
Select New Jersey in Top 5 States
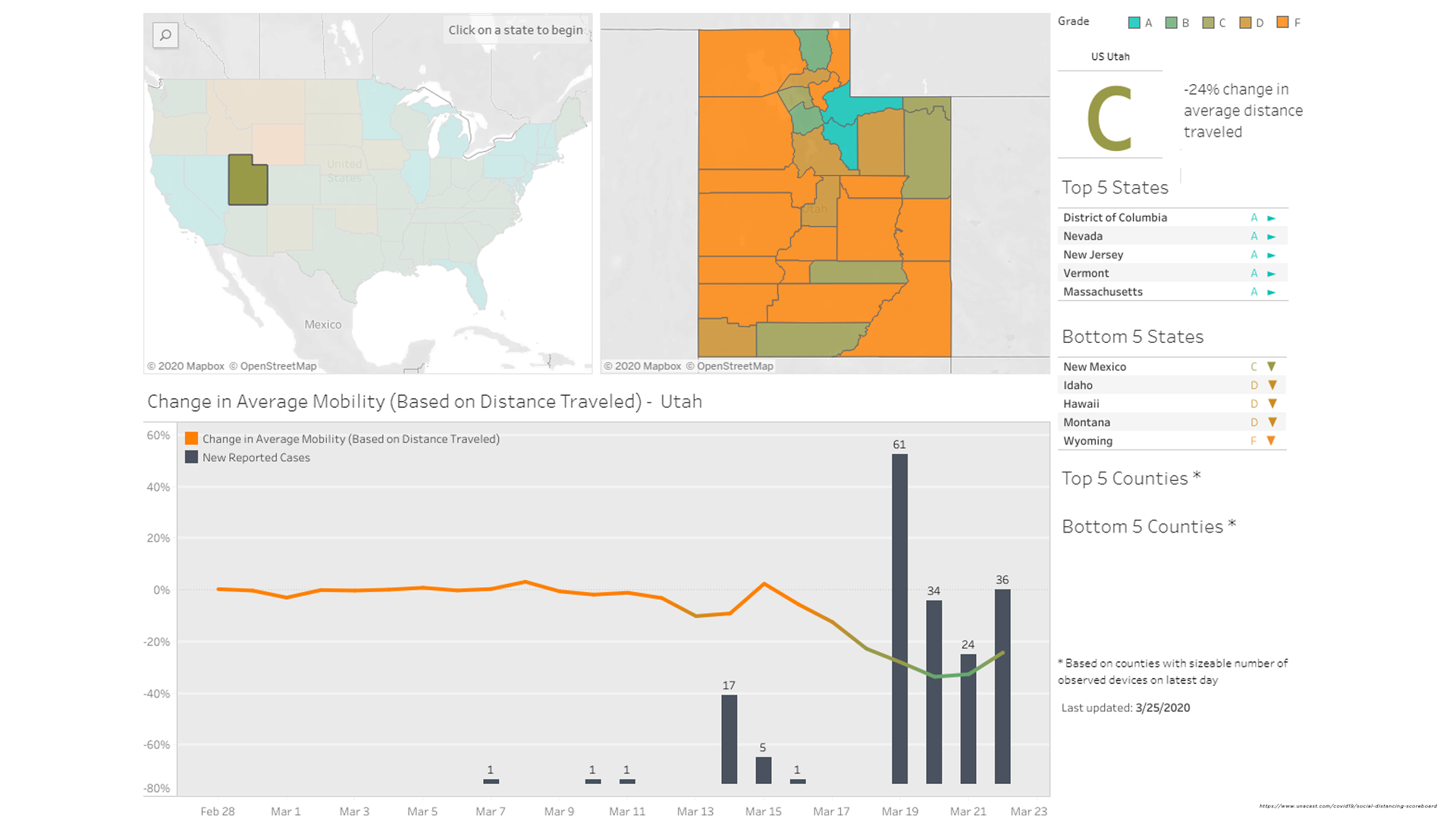click(x=1093, y=255)
